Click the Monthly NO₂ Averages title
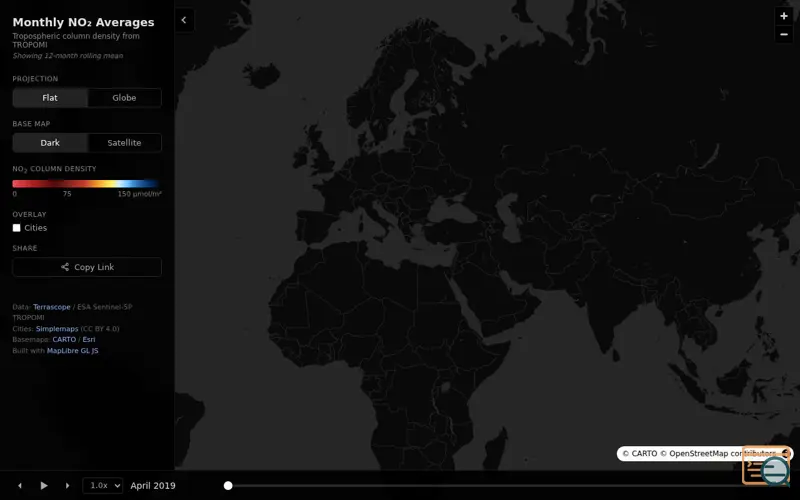This screenshot has width=800, height=500. pos(83,22)
